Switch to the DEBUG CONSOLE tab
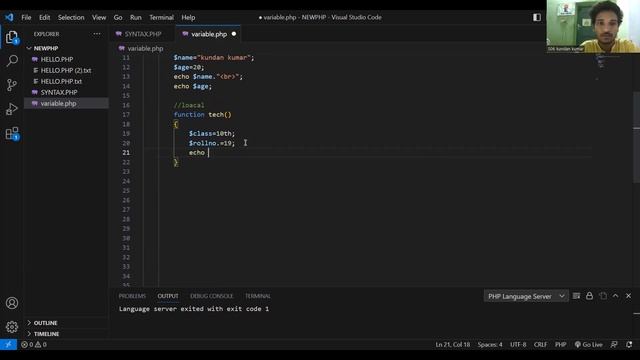 click(x=211, y=296)
